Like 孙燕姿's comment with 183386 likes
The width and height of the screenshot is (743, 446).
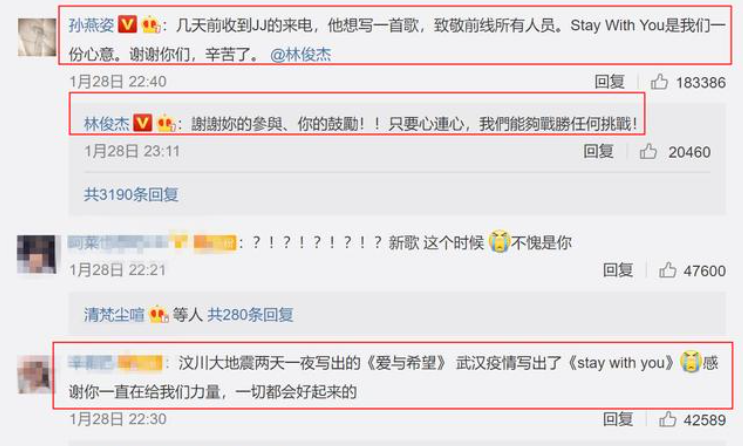coord(659,82)
